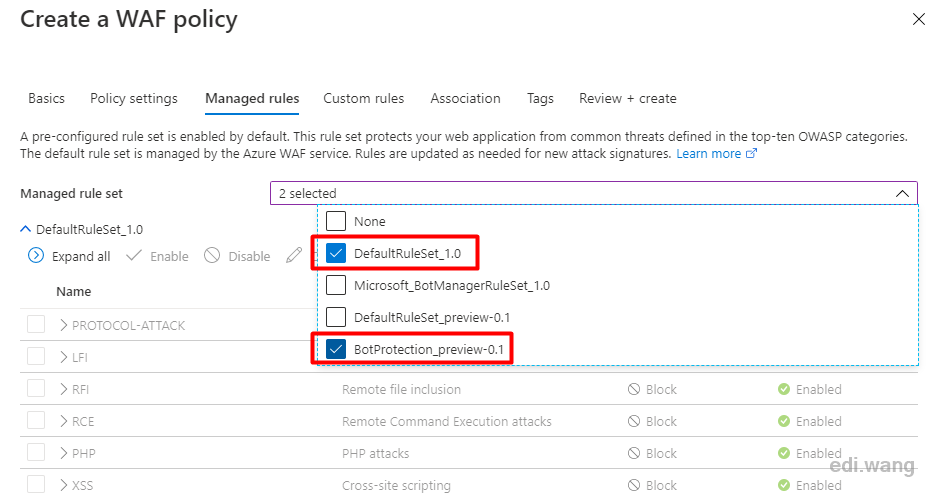Click Cross-site scripting description
This screenshot has height=494, width=933.
click(396, 486)
